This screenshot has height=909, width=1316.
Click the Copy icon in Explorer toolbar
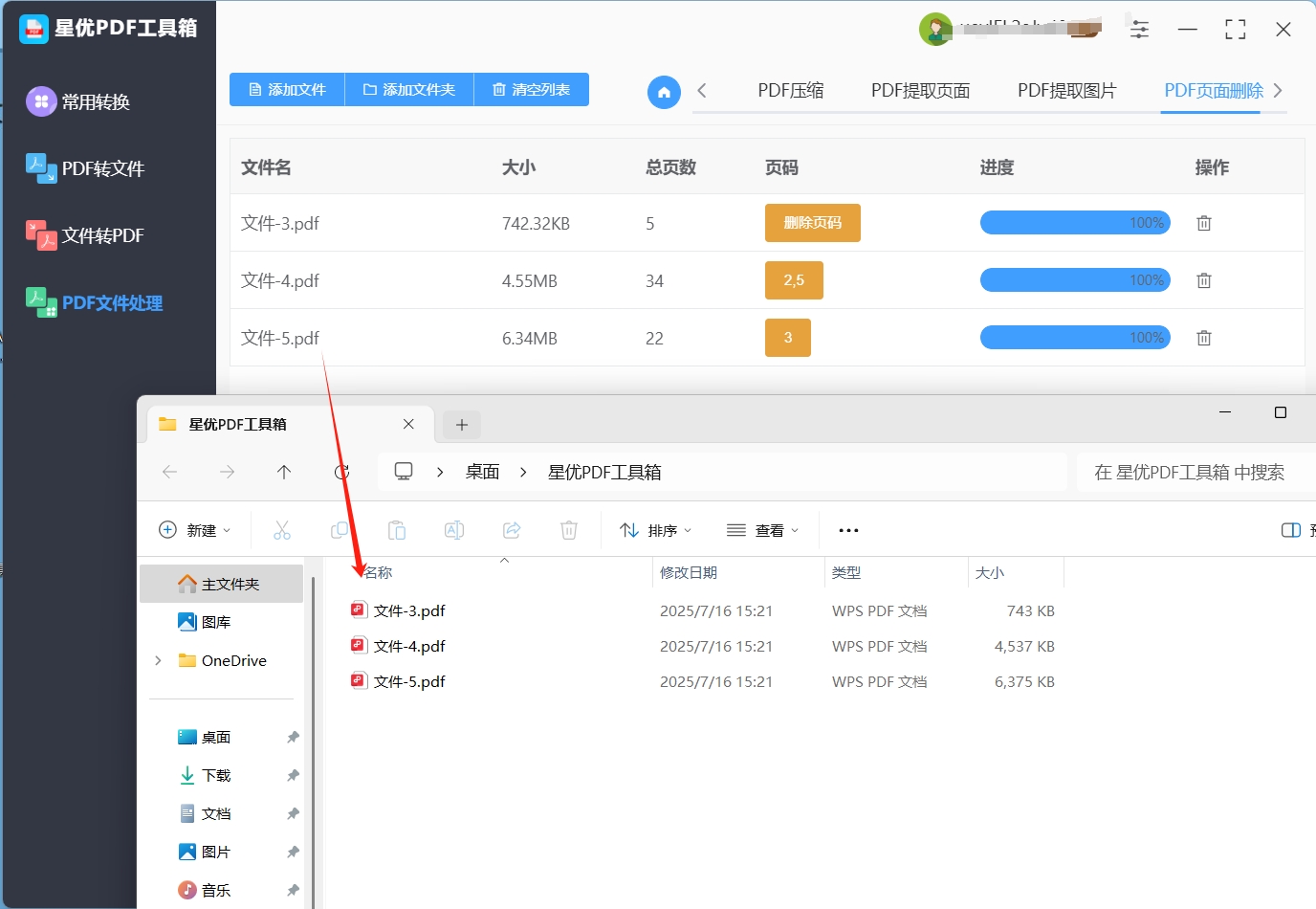(340, 530)
